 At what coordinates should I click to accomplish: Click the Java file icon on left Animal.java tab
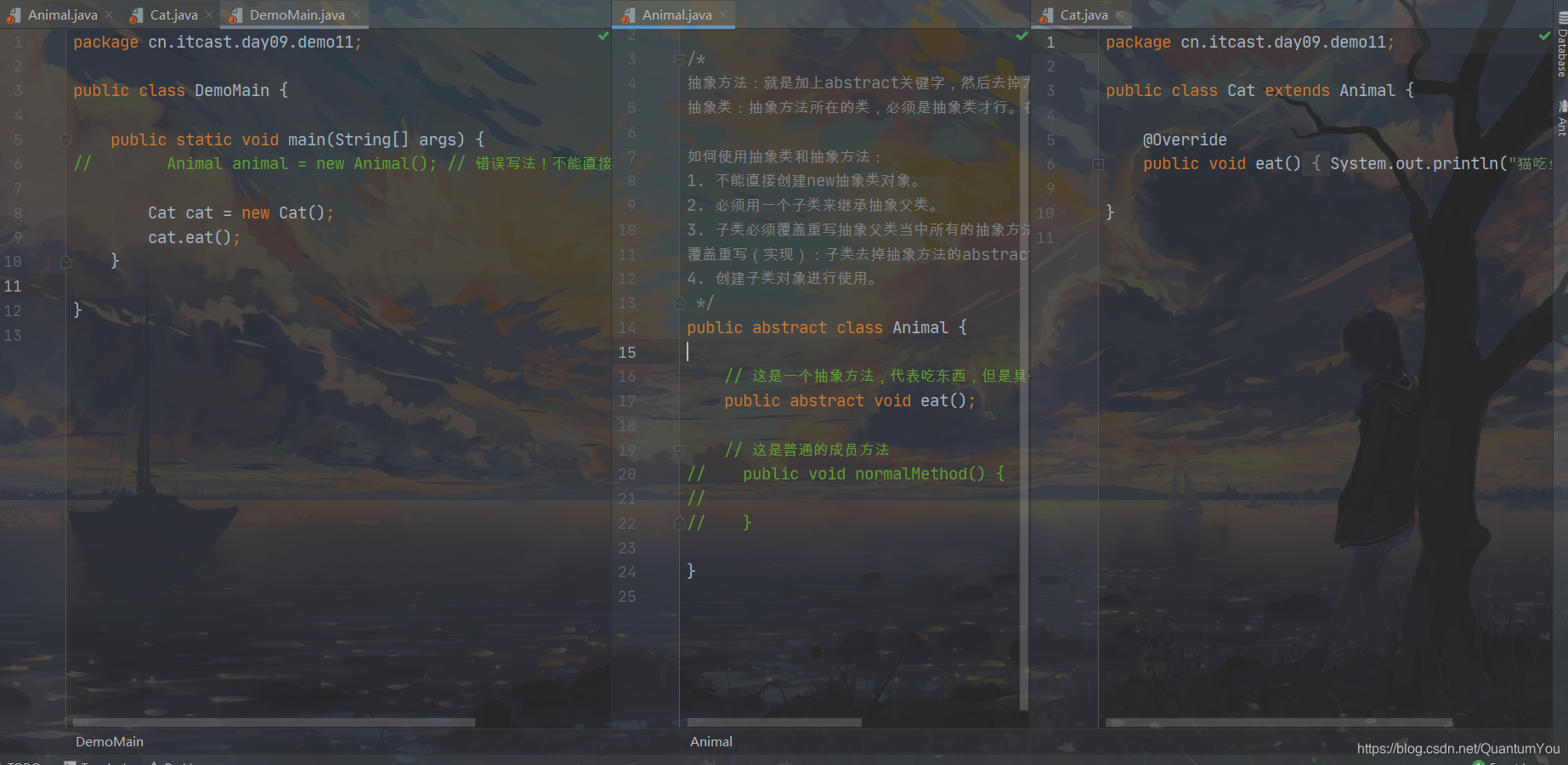pos(14,15)
